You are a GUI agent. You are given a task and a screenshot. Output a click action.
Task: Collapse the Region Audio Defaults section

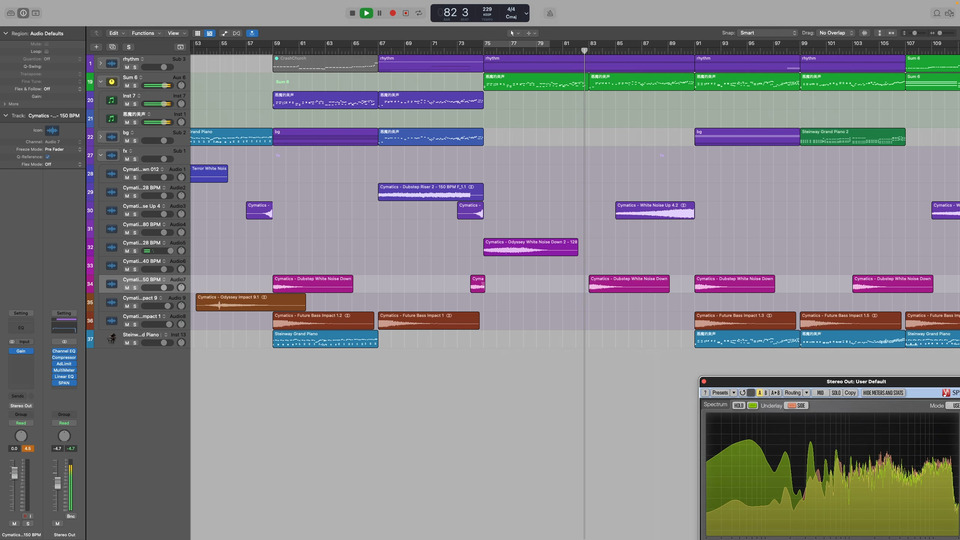6,34
